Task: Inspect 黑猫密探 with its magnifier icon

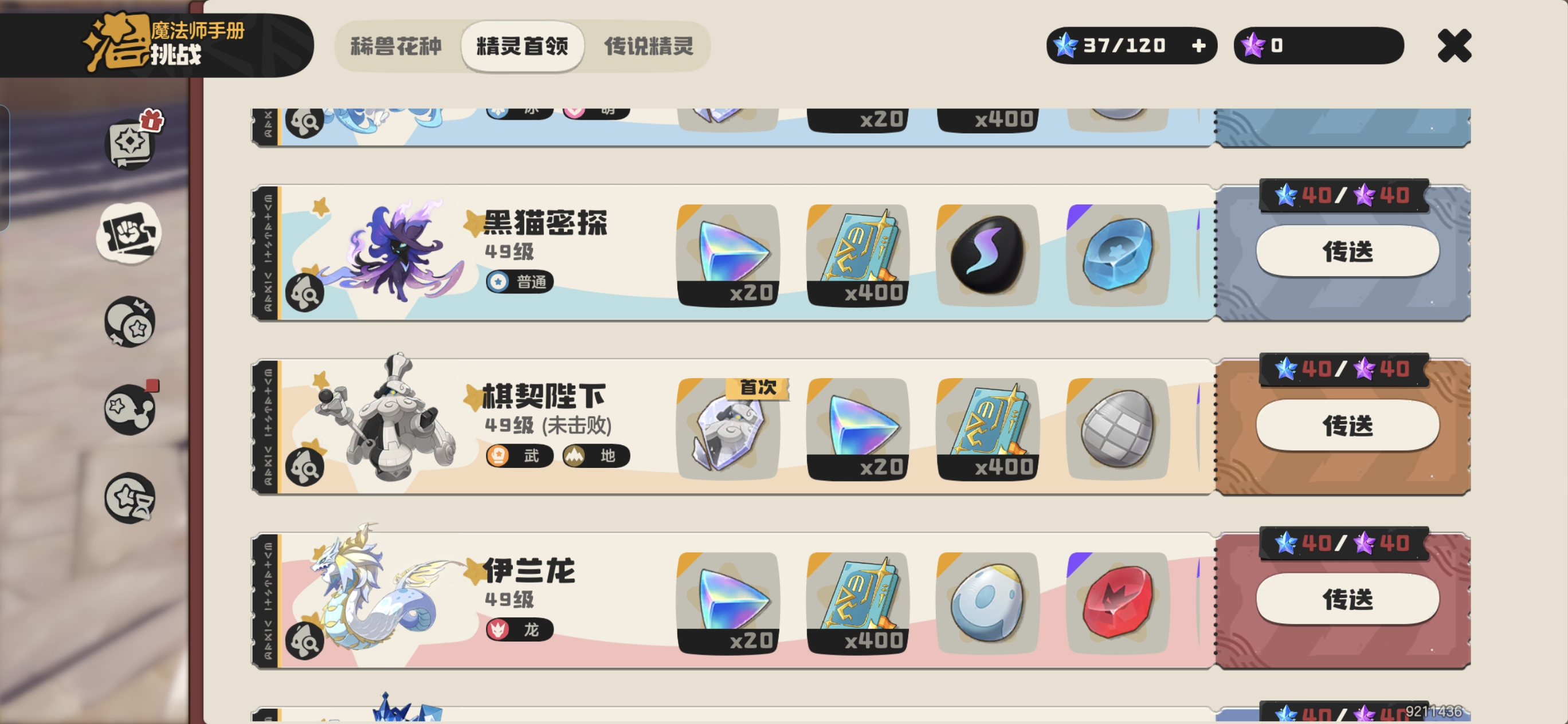Action: [x=304, y=293]
